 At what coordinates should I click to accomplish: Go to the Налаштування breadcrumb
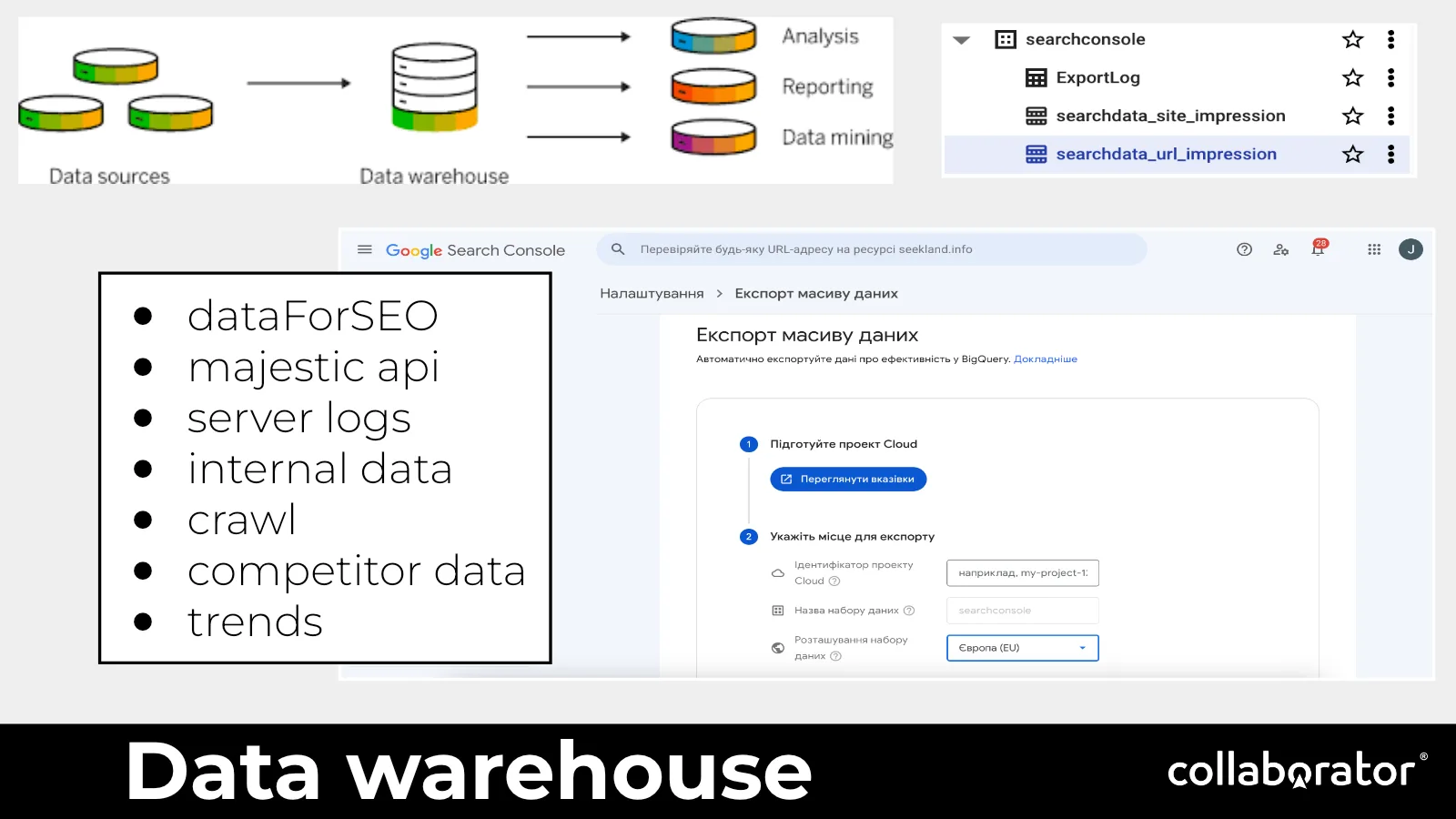[652, 293]
